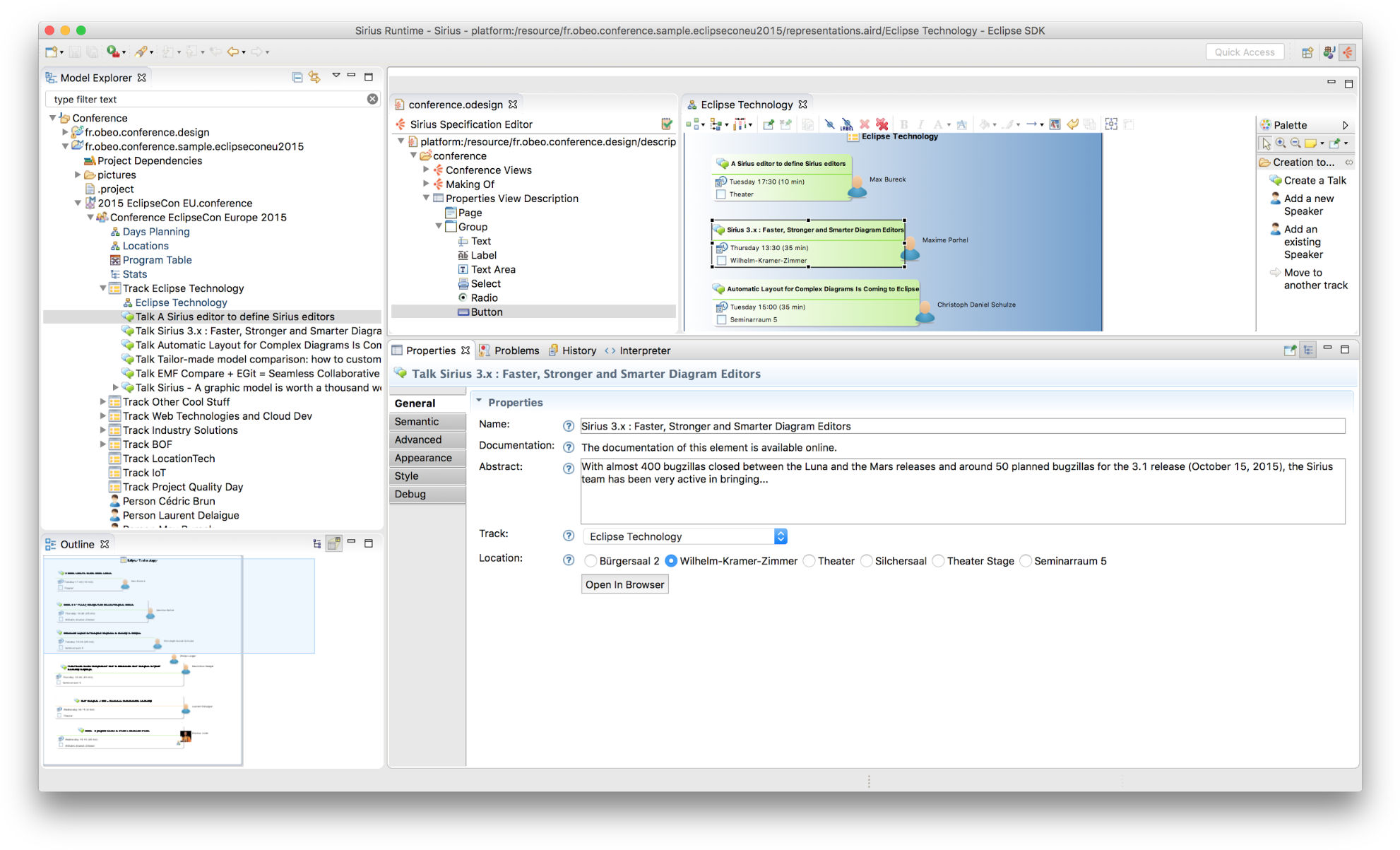
Task: Switch to the History tab
Action: pos(573,350)
